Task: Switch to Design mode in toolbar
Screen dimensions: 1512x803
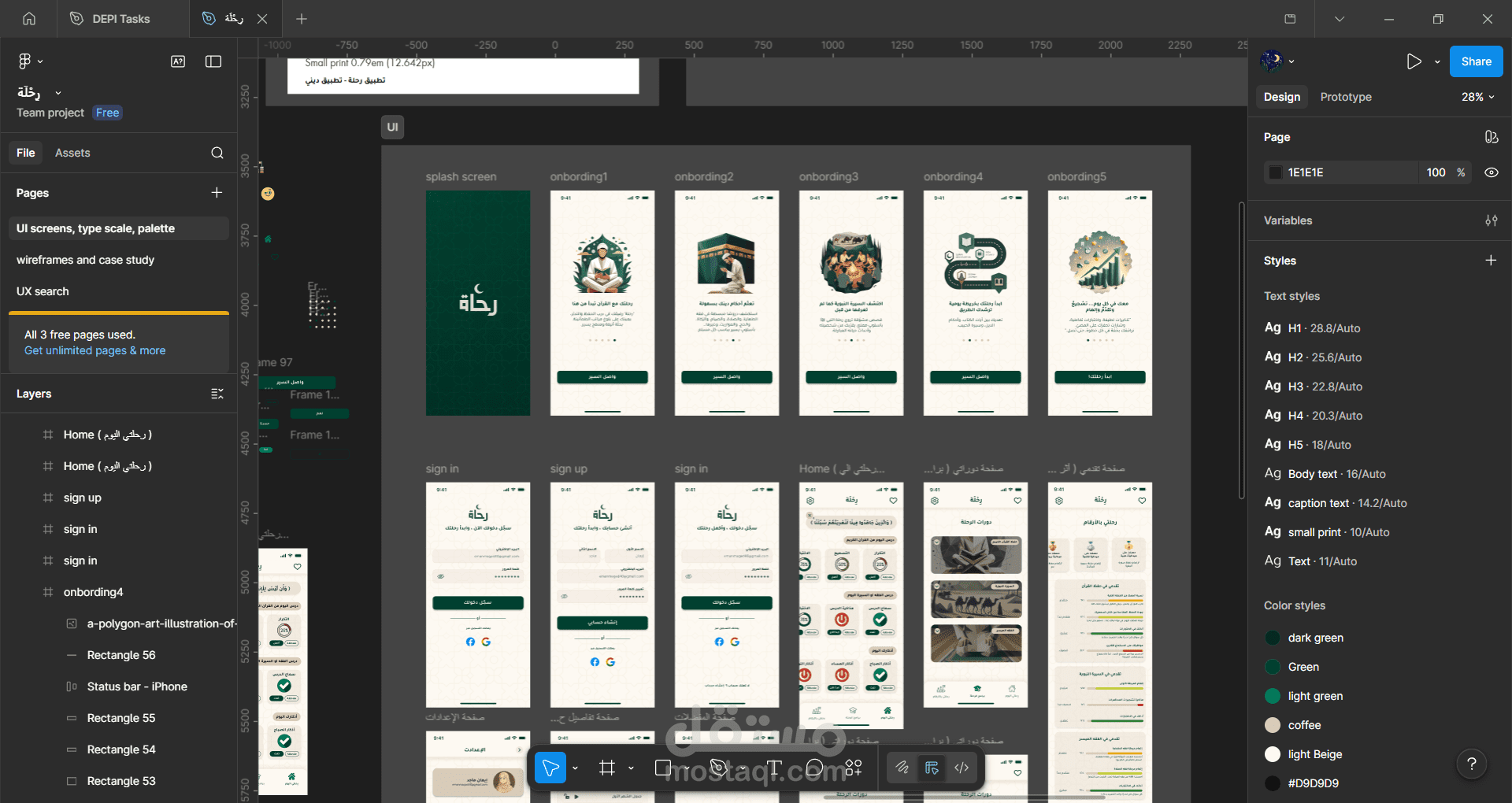Action: [932, 768]
